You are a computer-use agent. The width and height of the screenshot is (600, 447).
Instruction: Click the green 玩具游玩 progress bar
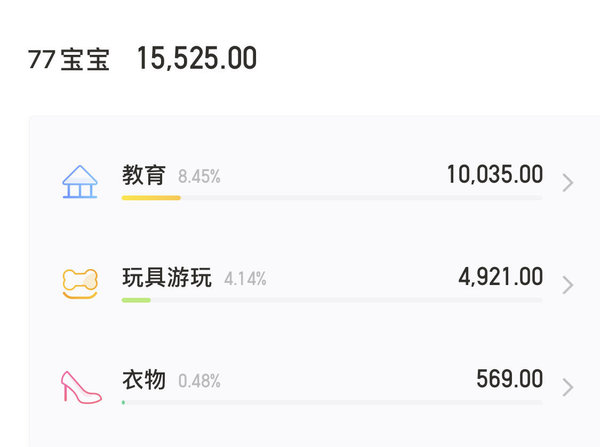[x=136, y=300]
